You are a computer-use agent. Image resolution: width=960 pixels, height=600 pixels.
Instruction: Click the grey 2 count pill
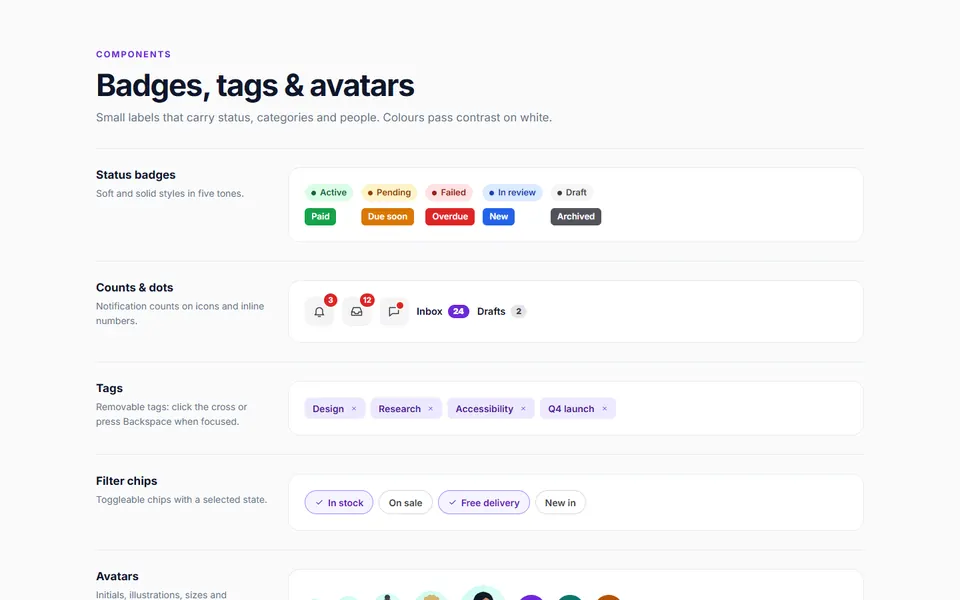519,312
